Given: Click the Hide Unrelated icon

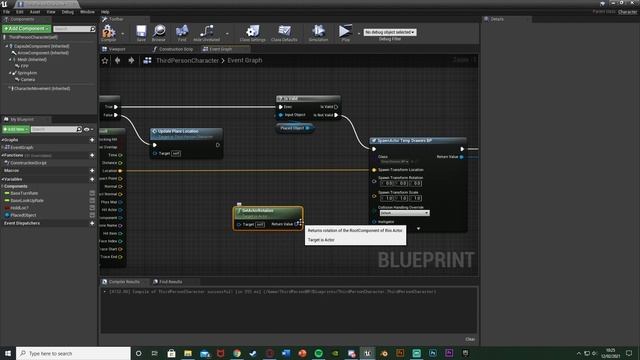Looking at the screenshot, I should point(207,31).
